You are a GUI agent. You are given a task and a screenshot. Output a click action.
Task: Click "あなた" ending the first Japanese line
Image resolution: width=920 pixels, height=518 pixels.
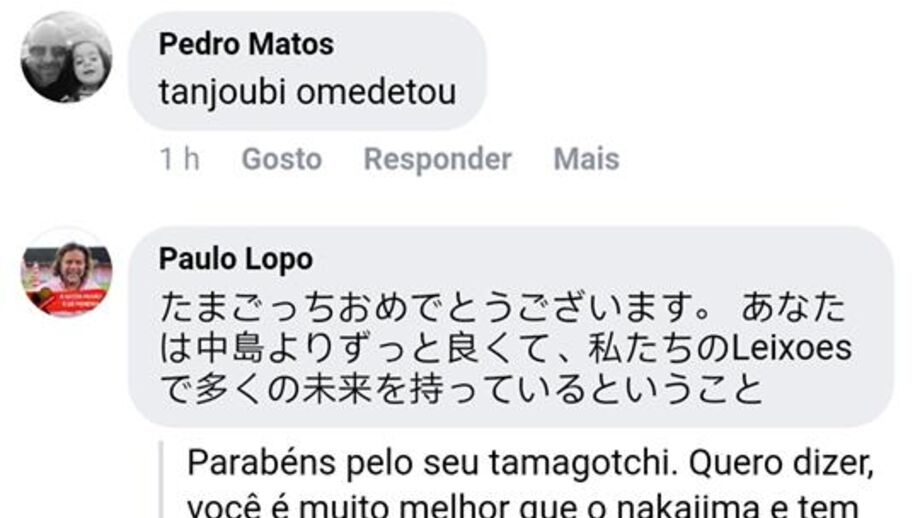pos(794,307)
